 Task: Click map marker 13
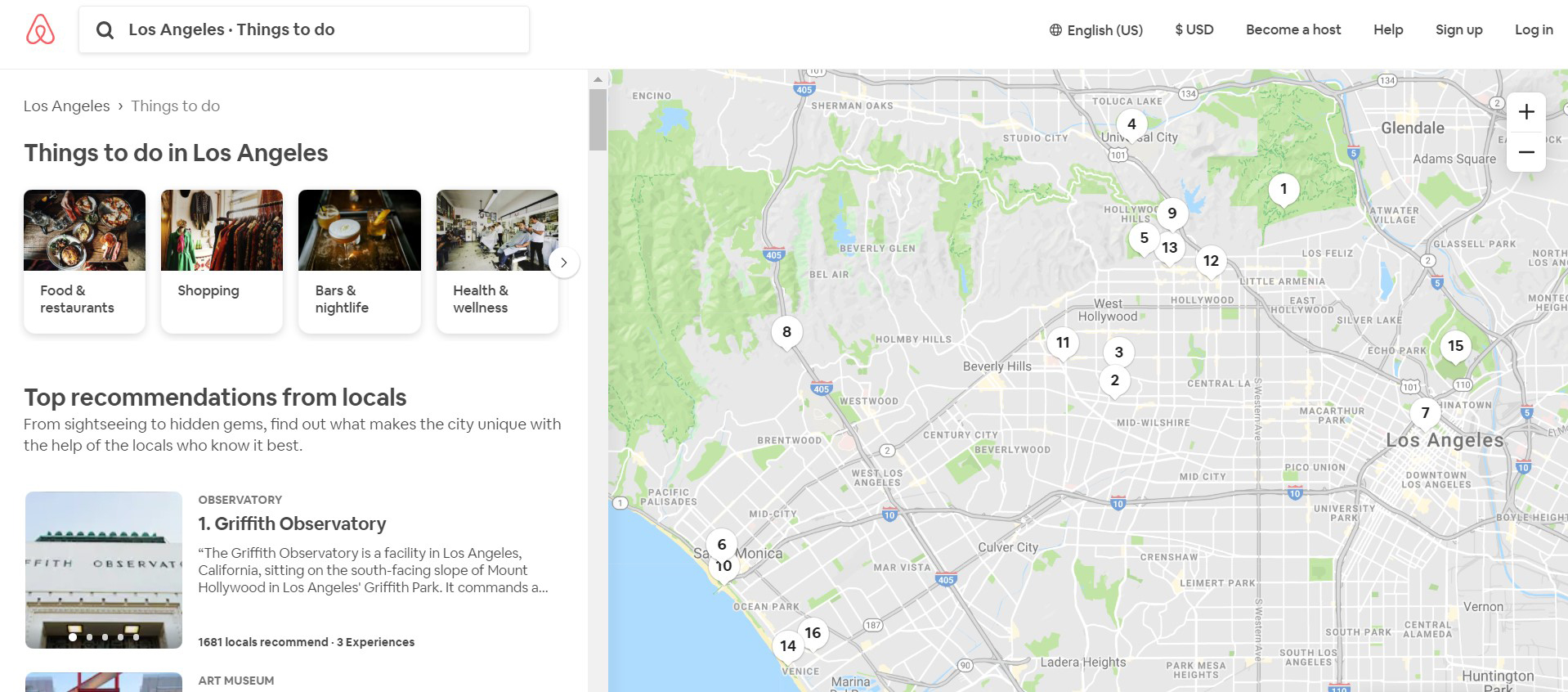coord(1170,248)
